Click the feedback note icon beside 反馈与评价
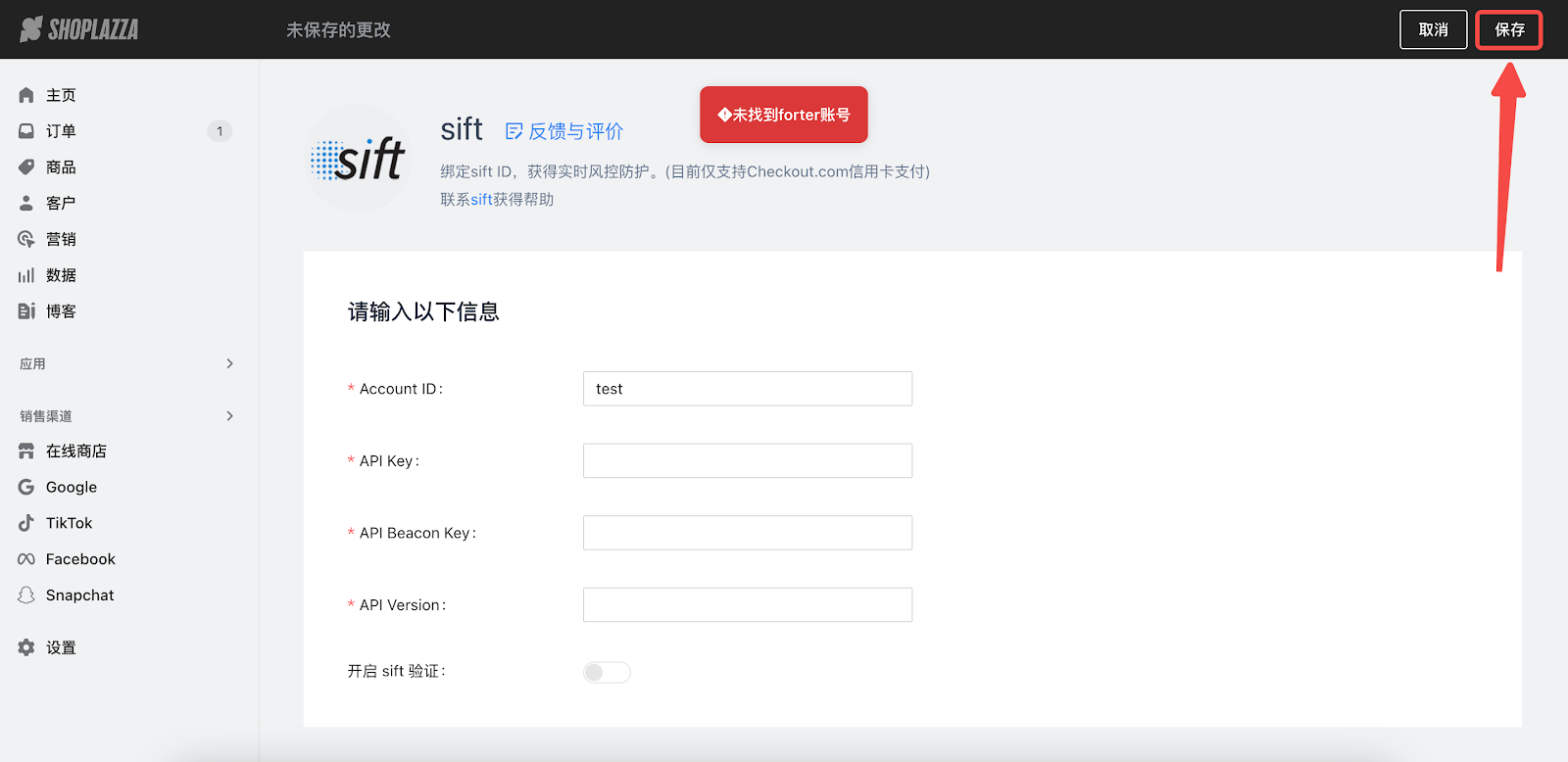Image resolution: width=1568 pixels, height=762 pixels. tap(514, 131)
